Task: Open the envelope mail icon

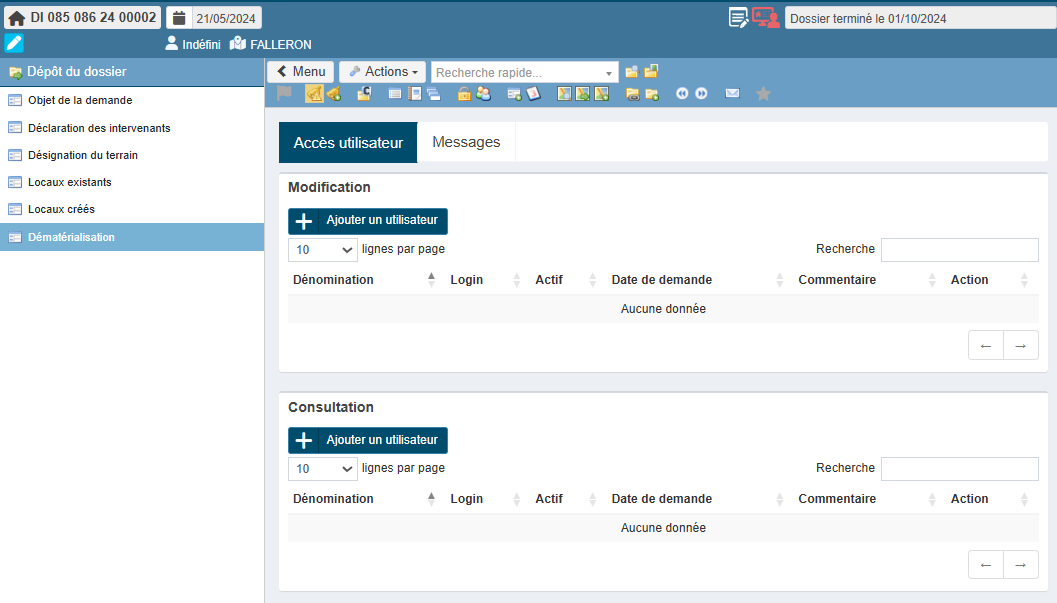Action: tap(732, 93)
